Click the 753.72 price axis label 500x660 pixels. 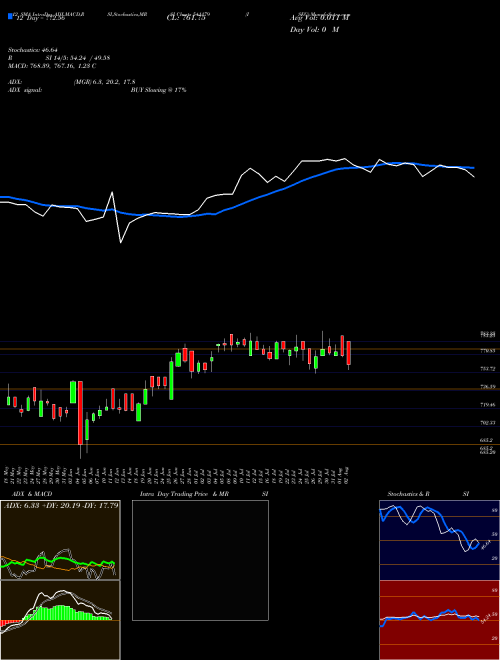point(487,369)
